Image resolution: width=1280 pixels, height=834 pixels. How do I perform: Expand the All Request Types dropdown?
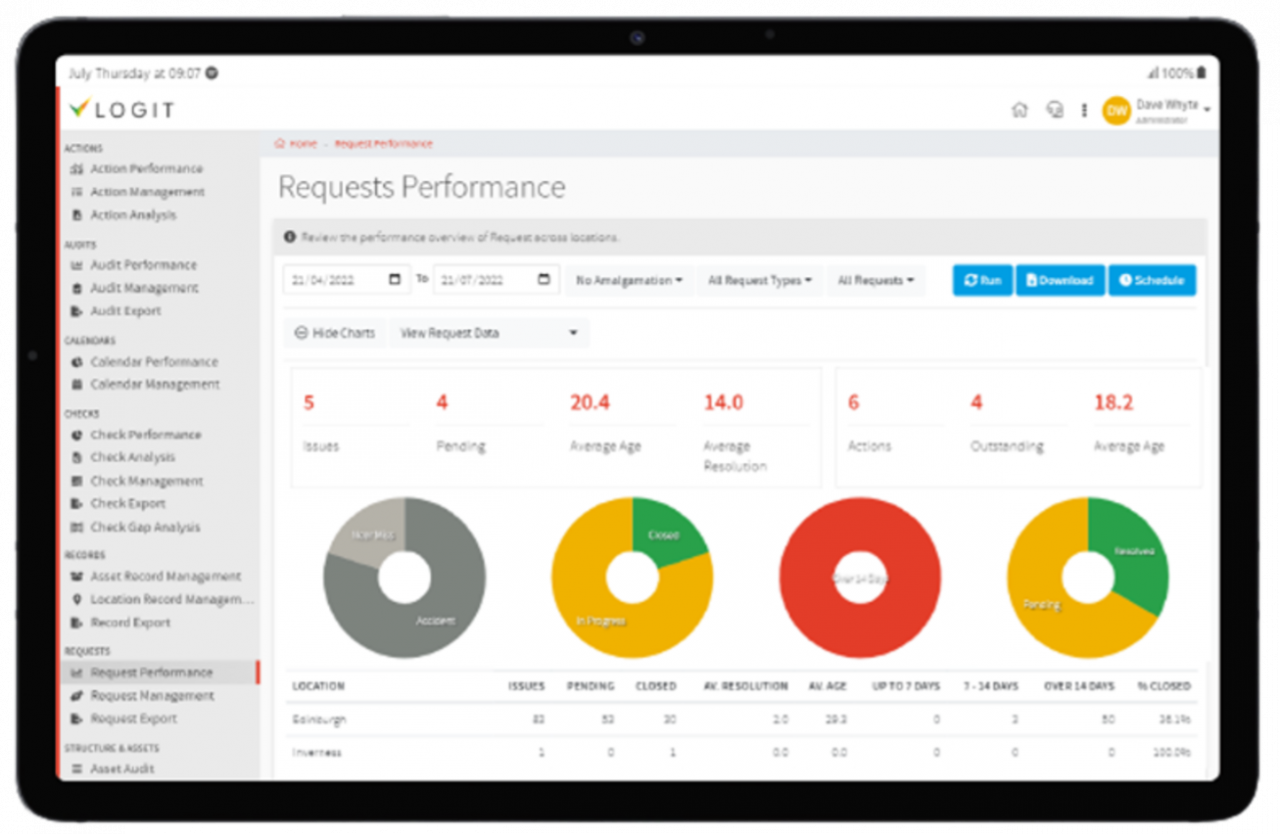tap(759, 281)
